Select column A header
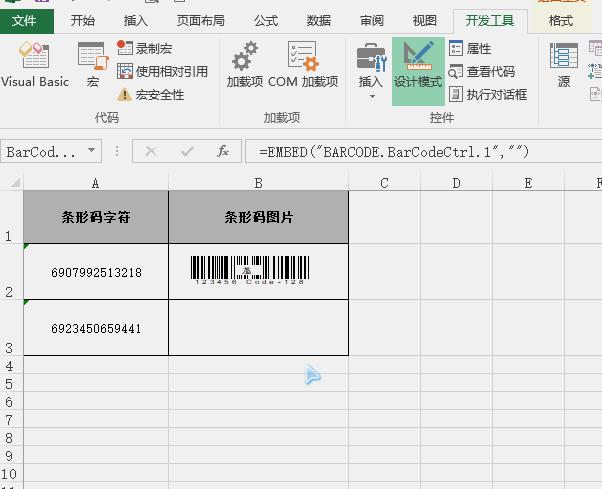Image resolution: width=602 pixels, height=489 pixels. tap(96, 183)
